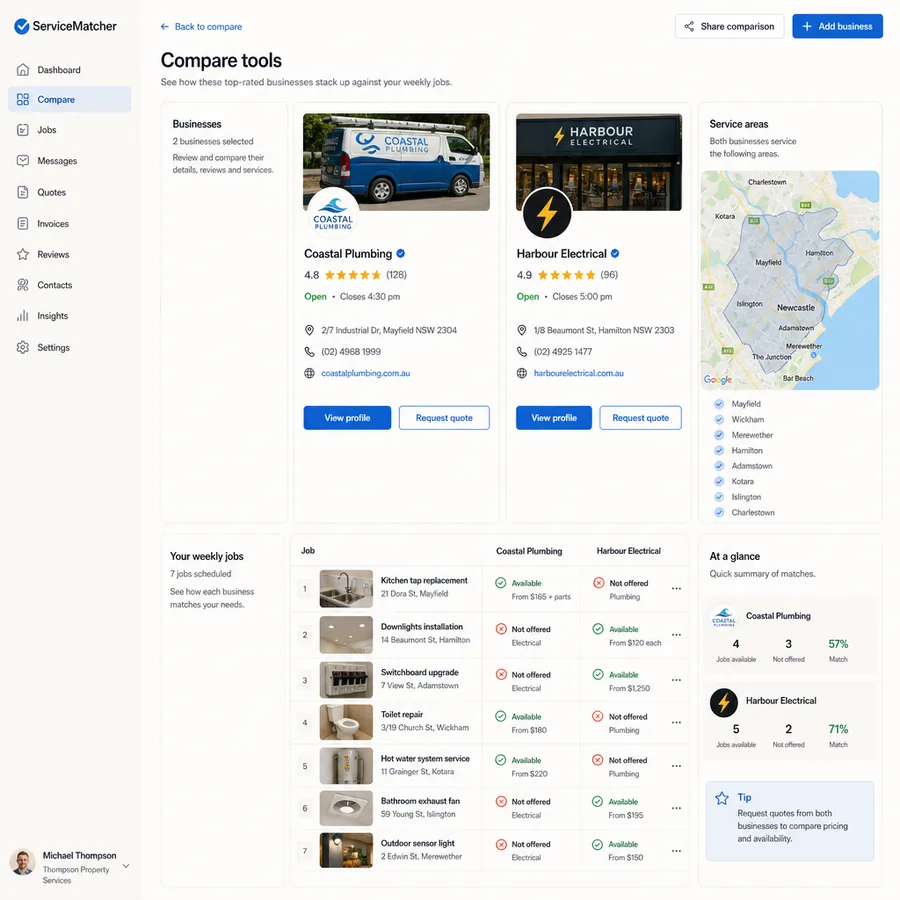The width and height of the screenshot is (900, 900).
Task: Click the Share comparison button
Action: click(729, 26)
